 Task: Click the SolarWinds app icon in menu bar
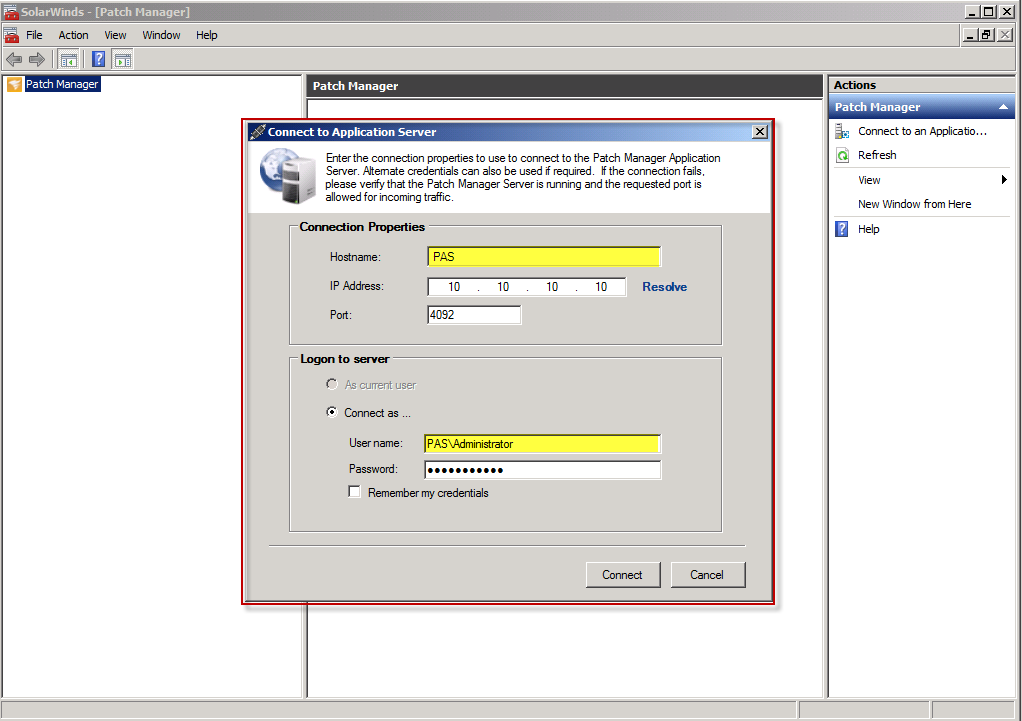[x=11, y=35]
